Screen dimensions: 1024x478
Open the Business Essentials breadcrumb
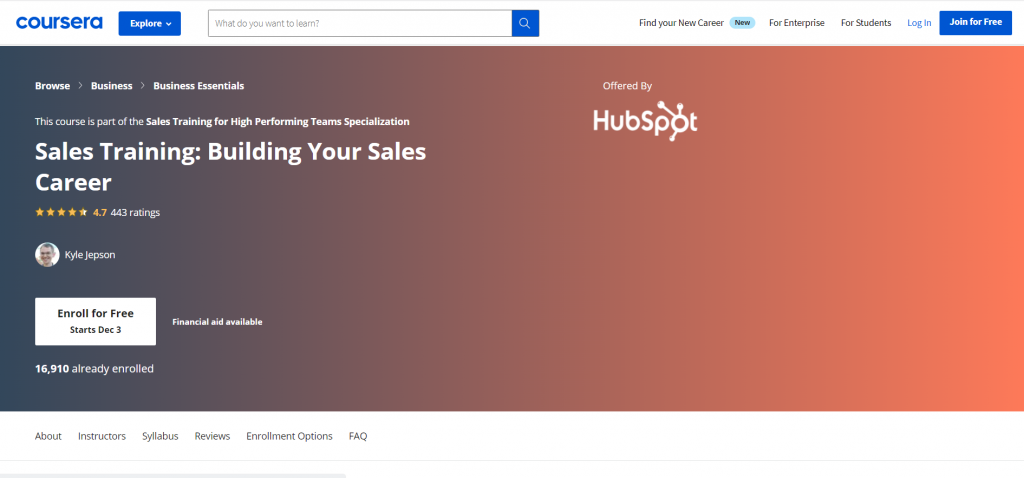(199, 86)
